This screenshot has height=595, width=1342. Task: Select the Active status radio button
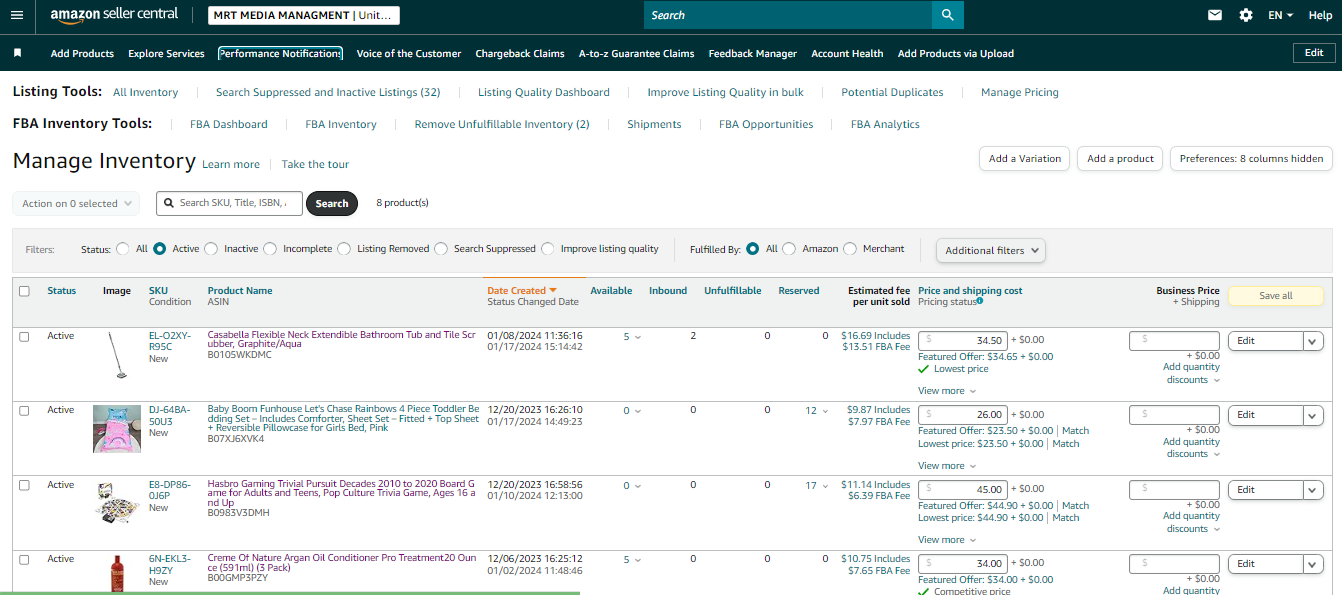159,249
